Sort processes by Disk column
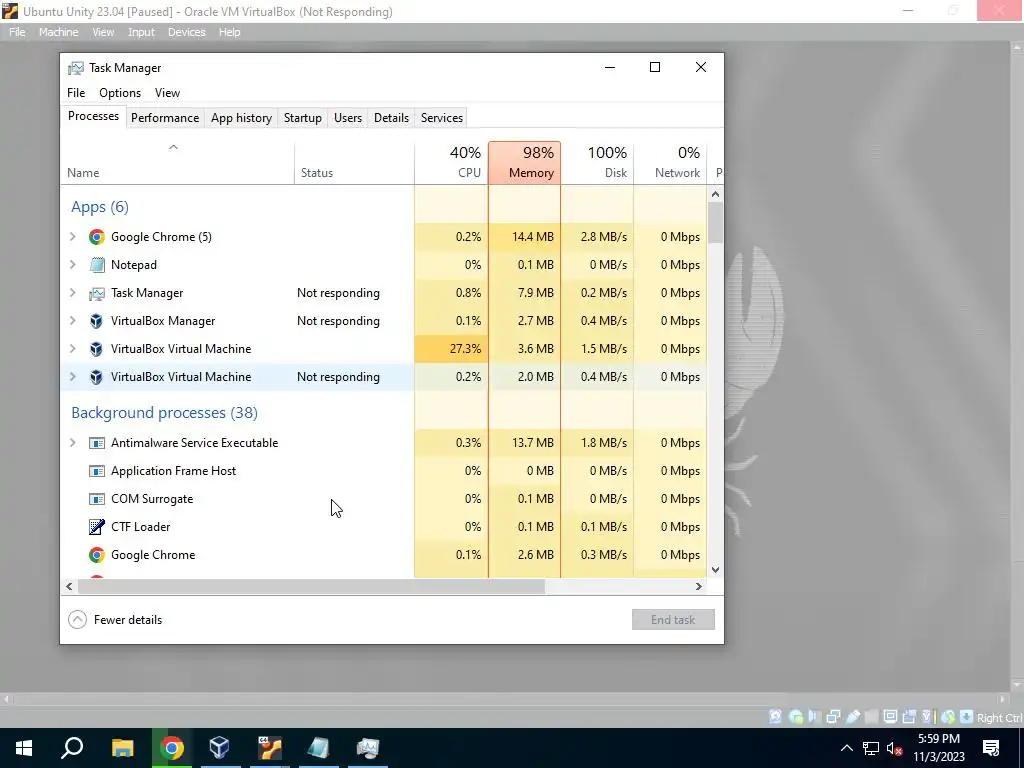 [x=597, y=163]
